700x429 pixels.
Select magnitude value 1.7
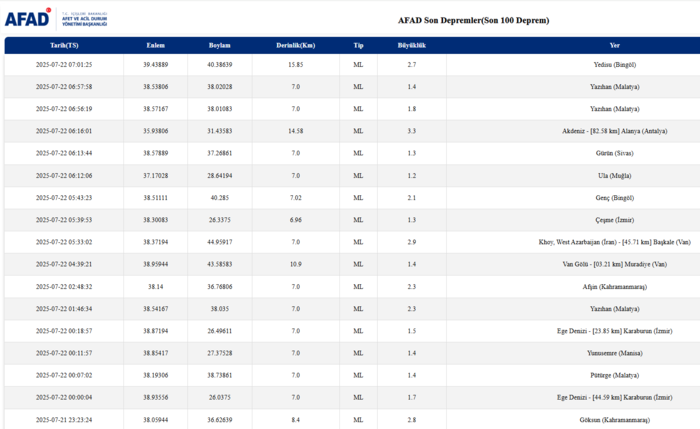[x=412, y=397]
